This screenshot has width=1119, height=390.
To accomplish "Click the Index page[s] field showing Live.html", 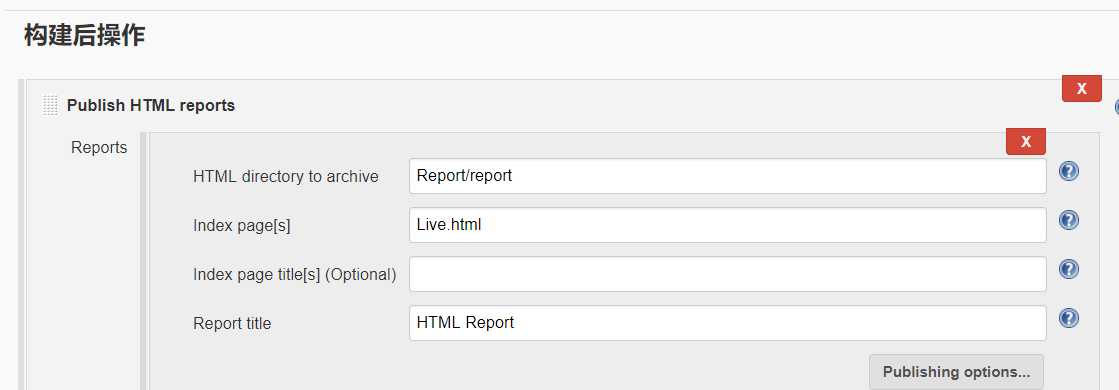I will [727, 225].
